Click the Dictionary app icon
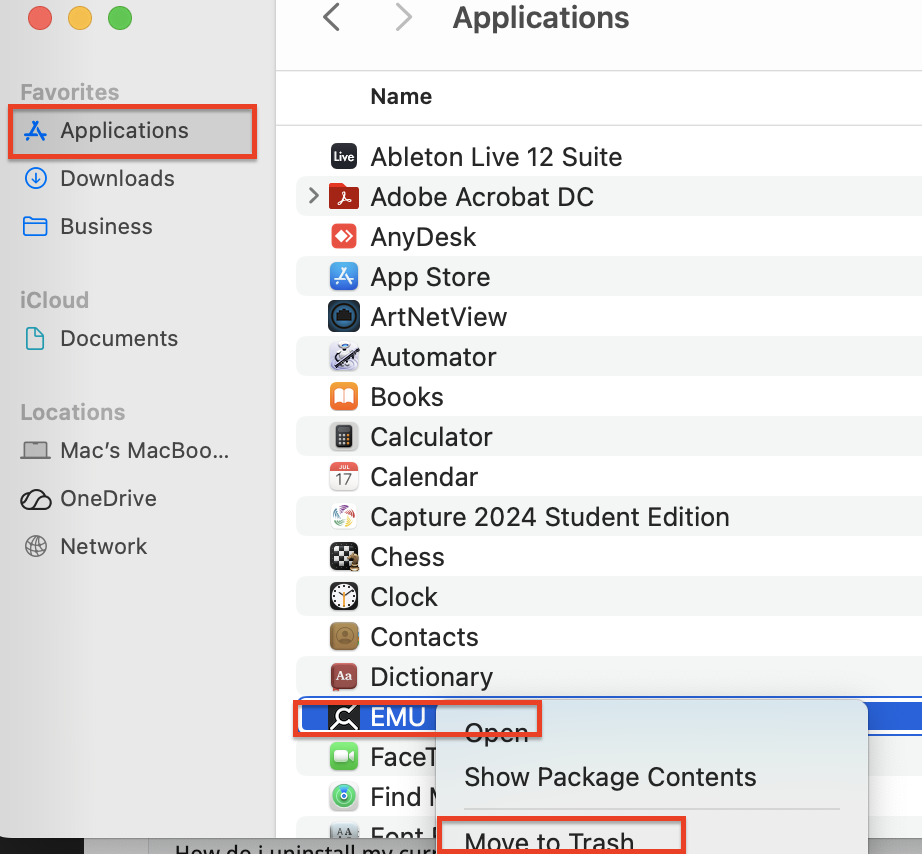This screenshot has height=854, width=922. tap(344, 676)
